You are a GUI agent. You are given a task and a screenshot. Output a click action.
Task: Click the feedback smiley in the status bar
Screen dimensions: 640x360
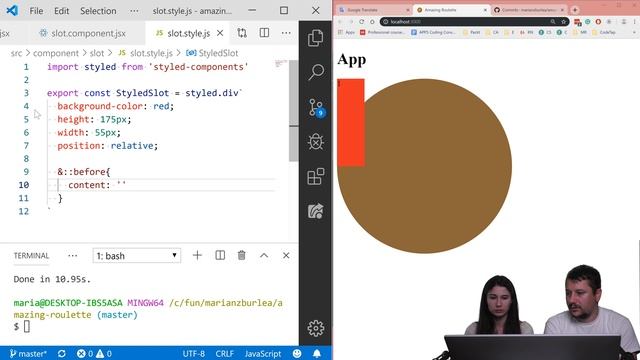pyautogui.click(x=297, y=353)
